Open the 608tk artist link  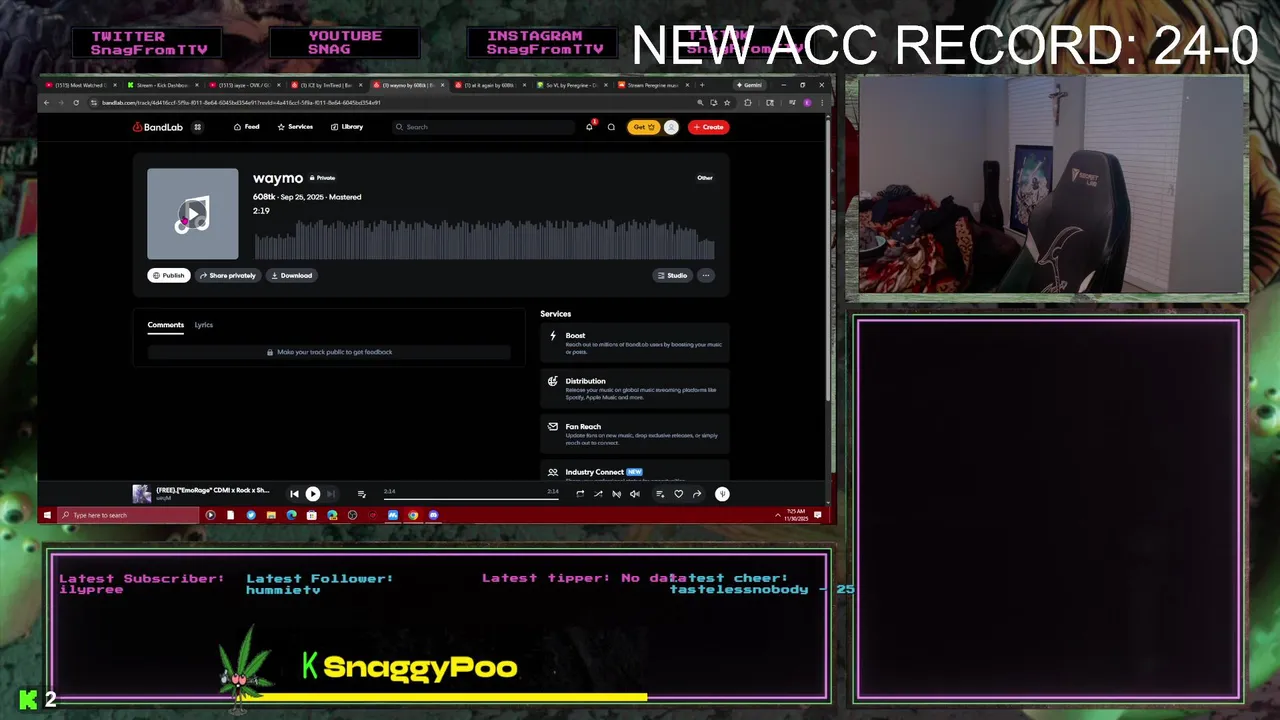click(x=263, y=197)
